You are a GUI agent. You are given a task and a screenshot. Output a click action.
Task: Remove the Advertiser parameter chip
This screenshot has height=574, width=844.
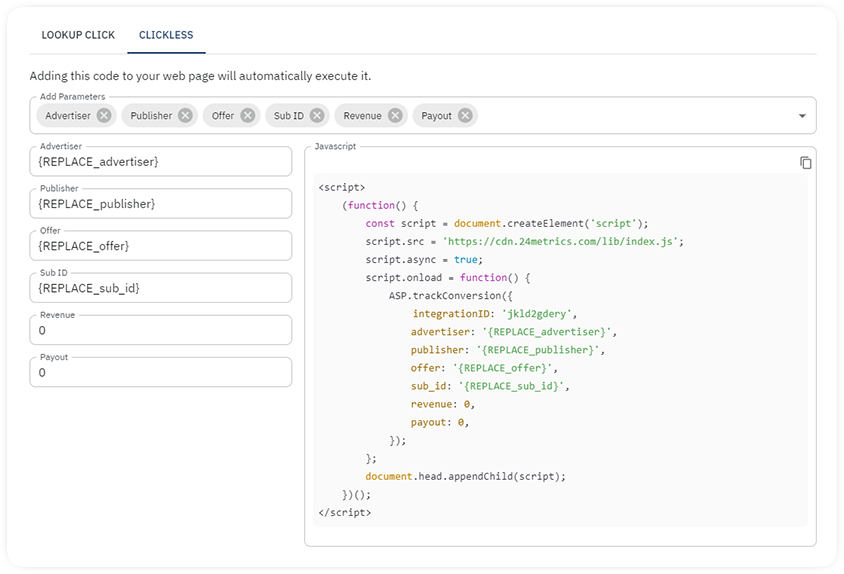click(x=104, y=115)
